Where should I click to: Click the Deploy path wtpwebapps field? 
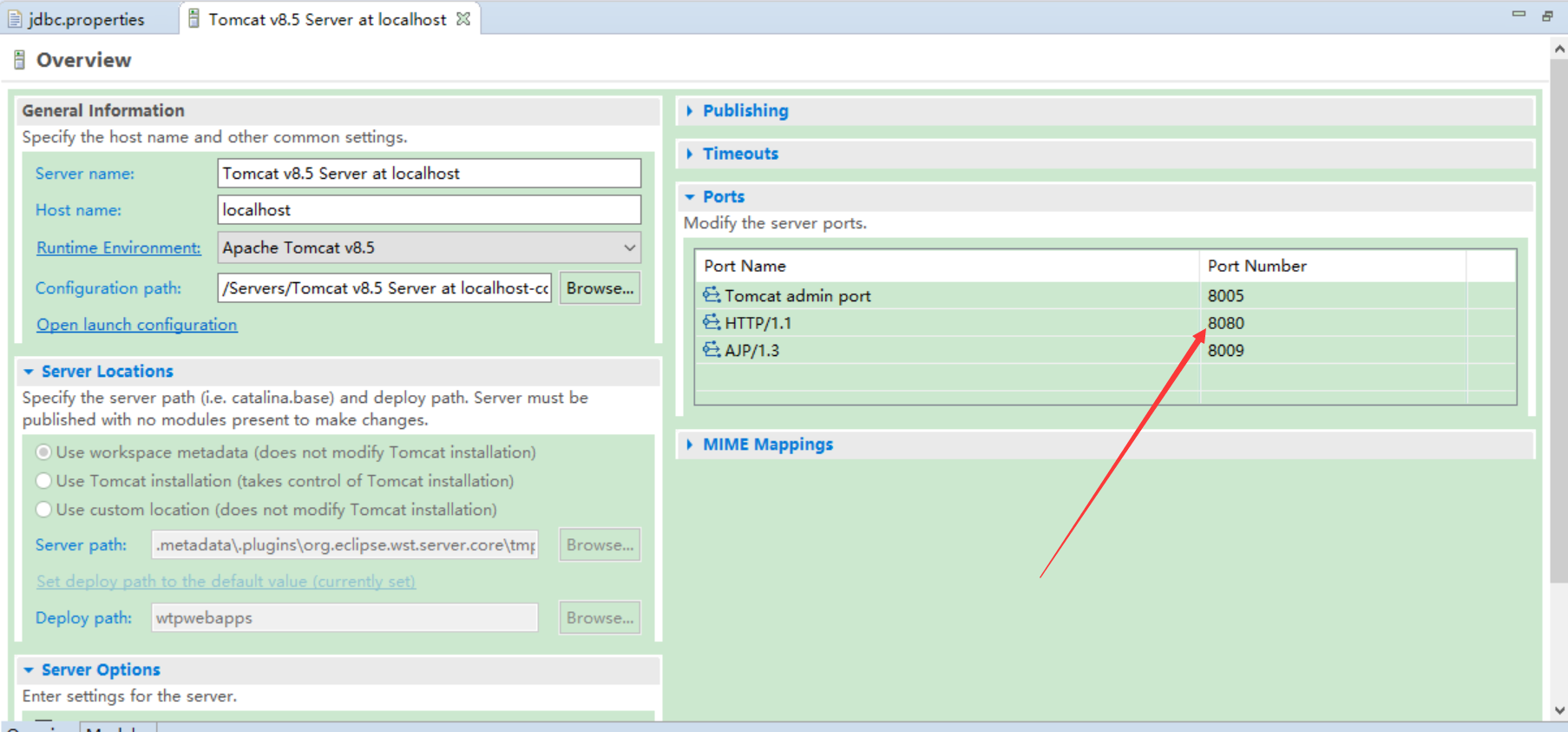pyautogui.click(x=344, y=617)
